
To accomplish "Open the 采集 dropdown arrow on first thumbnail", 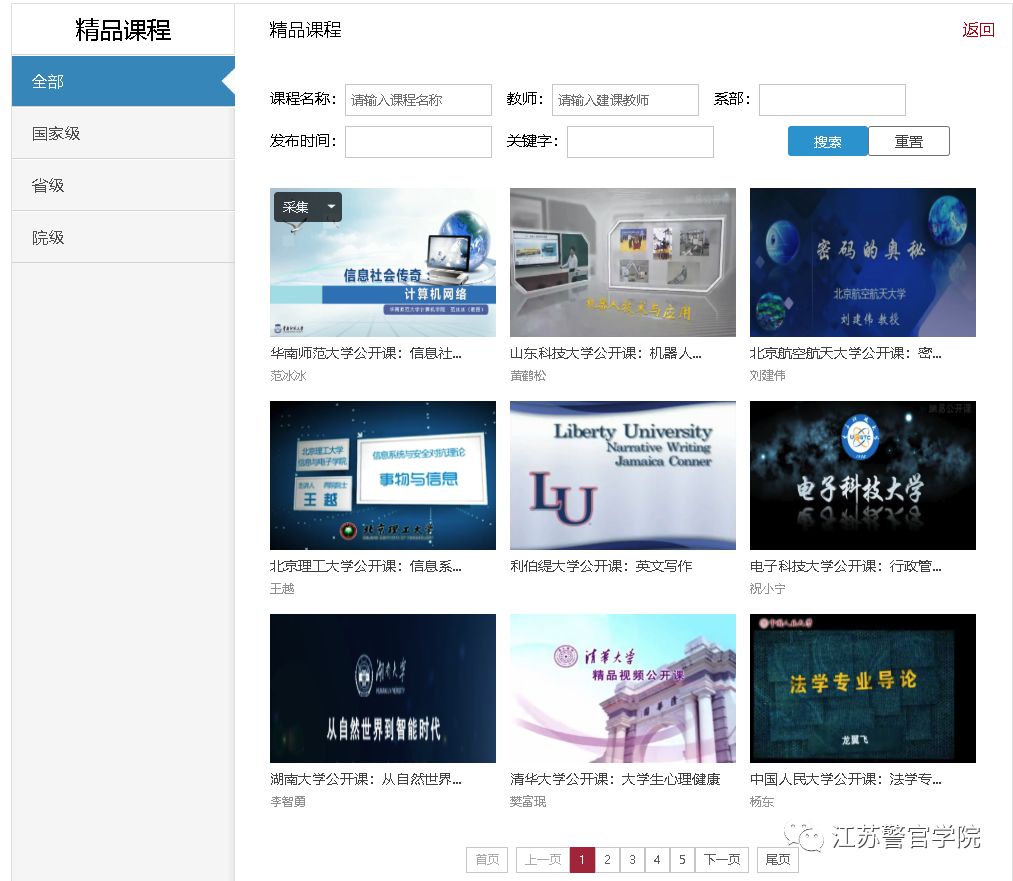I will pyautogui.click(x=331, y=207).
